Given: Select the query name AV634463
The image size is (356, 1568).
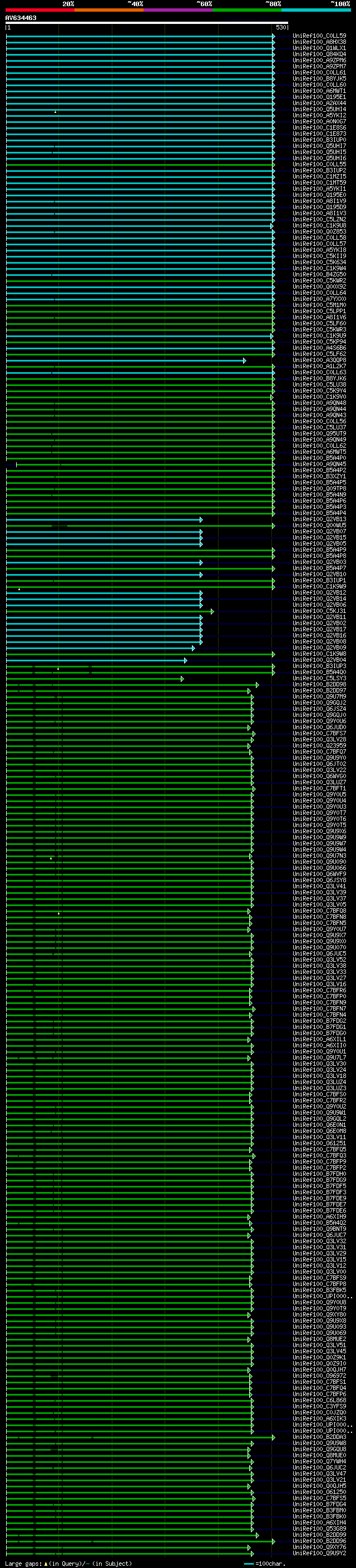Looking at the screenshot, I should 21,18.
